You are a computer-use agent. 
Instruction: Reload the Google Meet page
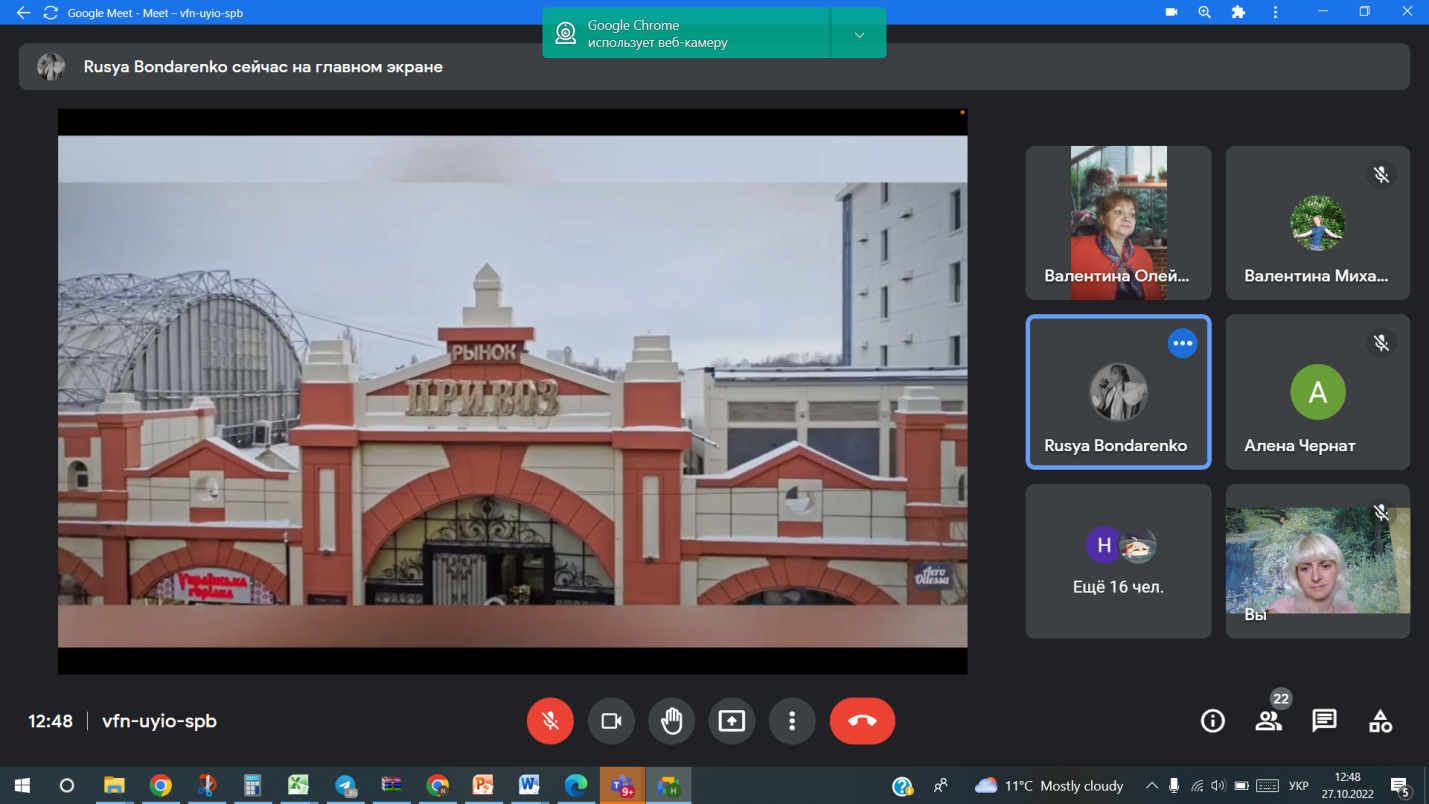click(x=50, y=13)
